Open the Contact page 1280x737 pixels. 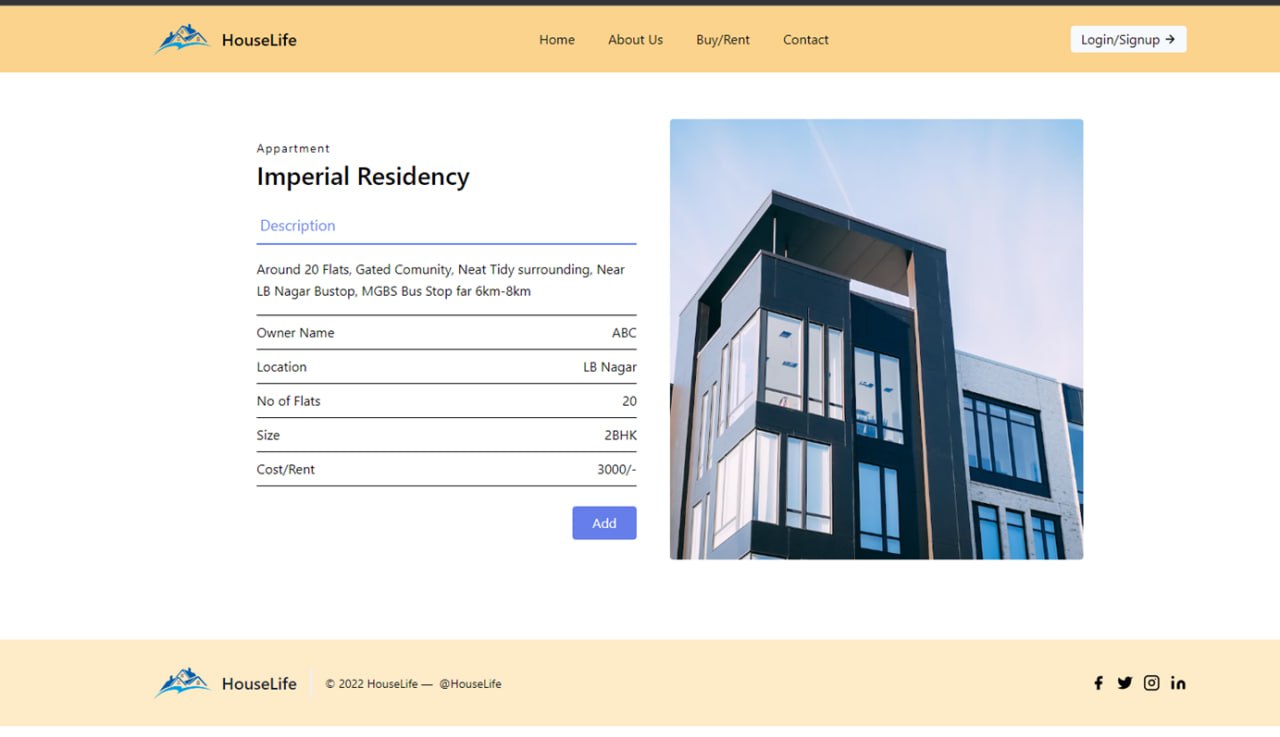(805, 39)
